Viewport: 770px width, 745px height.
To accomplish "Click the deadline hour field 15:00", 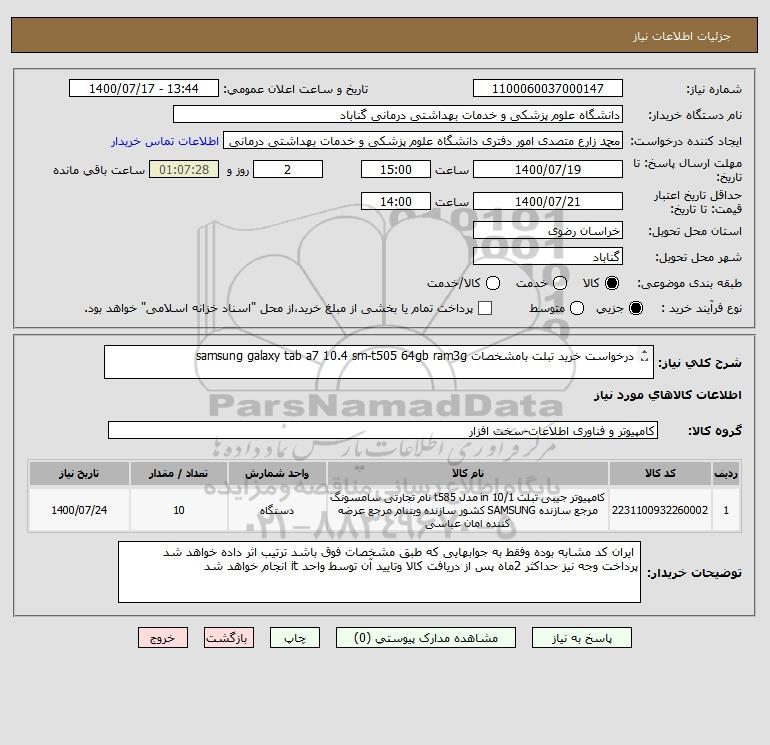I will [x=396, y=169].
